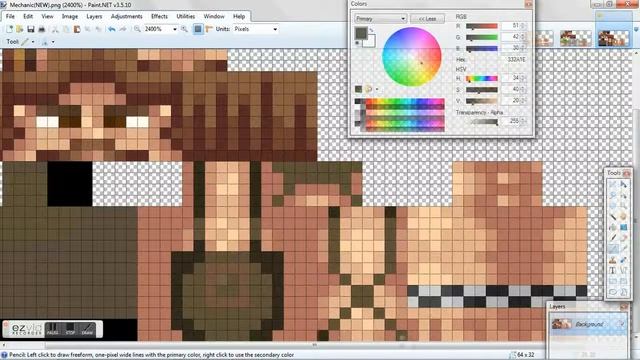Screen dimensions: 640x360
Task: Undo the last action with blue arrow
Action: click(111, 29)
